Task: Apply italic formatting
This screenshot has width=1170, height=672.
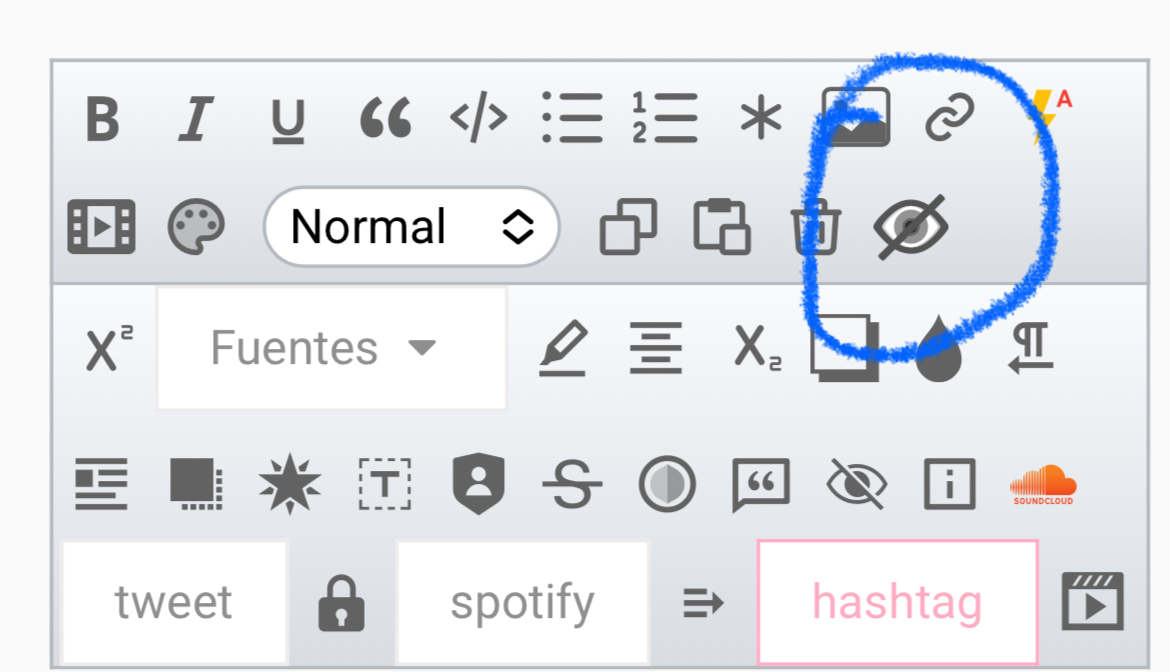Action: [x=195, y=118]
